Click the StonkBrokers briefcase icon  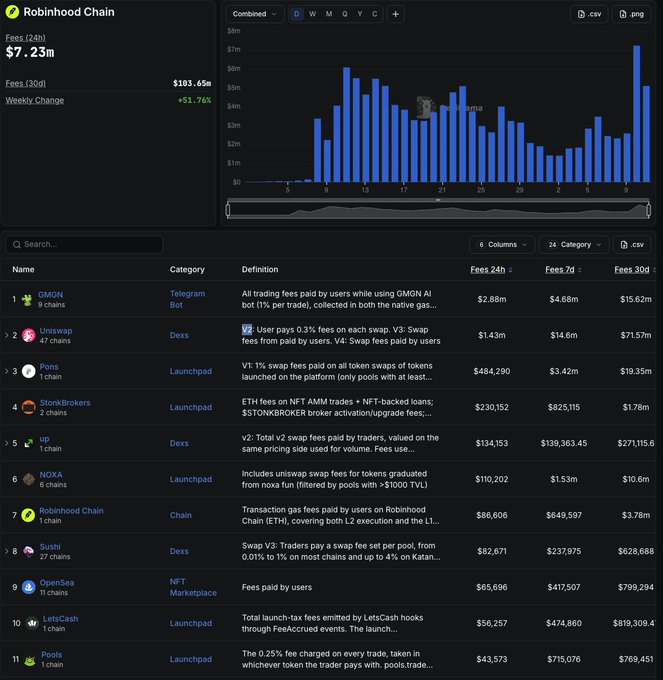tap(29, 407)
